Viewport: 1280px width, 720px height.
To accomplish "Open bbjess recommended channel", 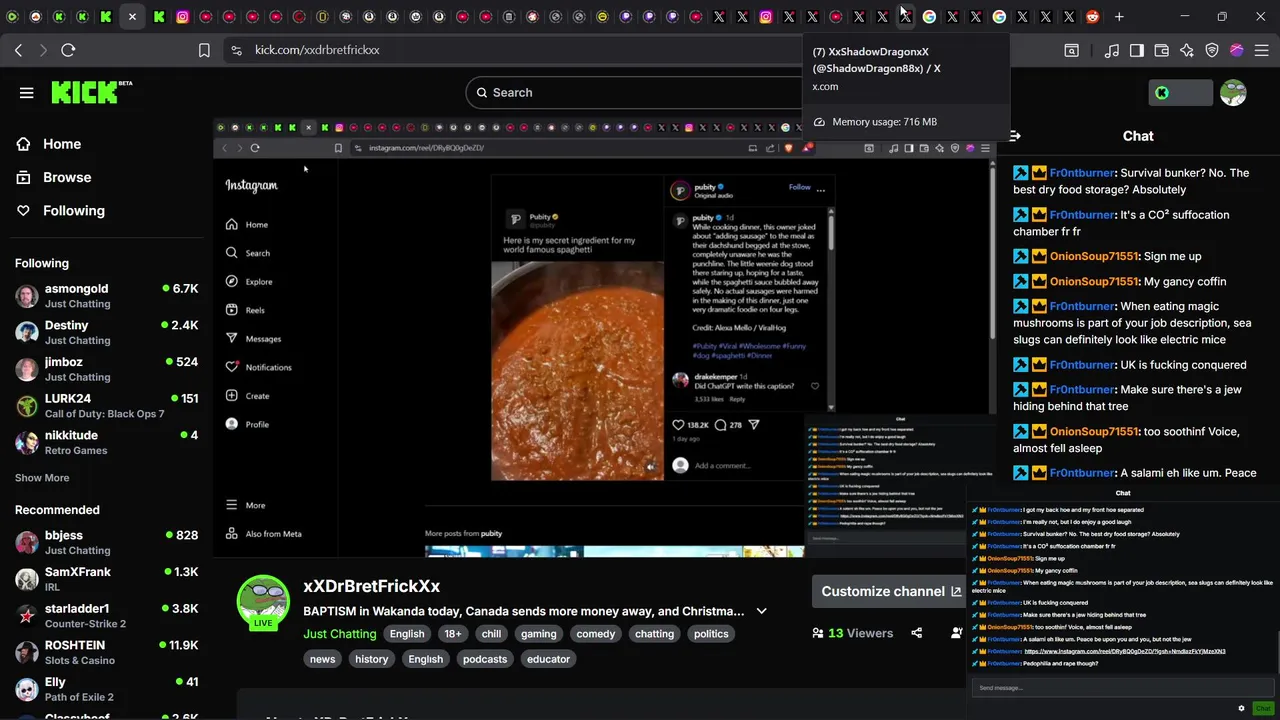I will [x=106, y=542].
